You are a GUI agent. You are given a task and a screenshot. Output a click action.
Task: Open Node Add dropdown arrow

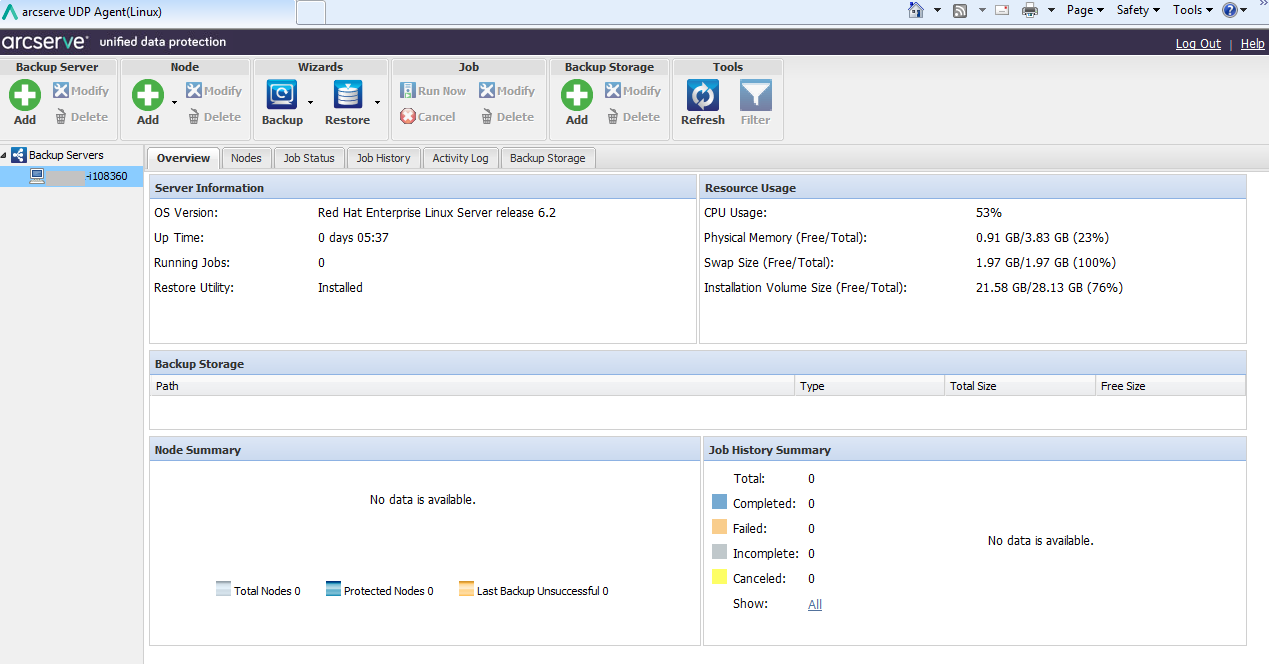pyautogui.click(x=174, y=102)
